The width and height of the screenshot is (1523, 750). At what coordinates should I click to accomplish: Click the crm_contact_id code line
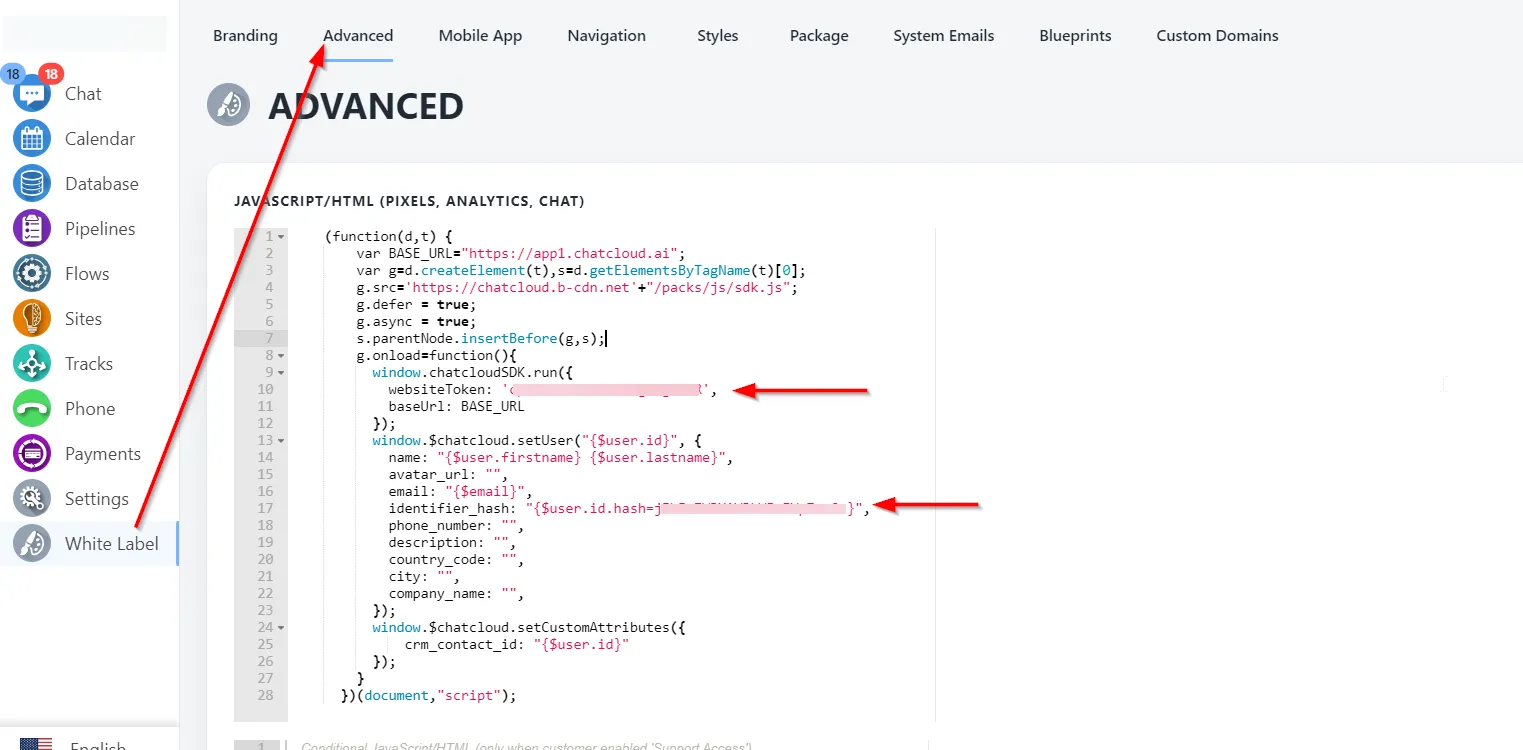(x=517, y=645)
